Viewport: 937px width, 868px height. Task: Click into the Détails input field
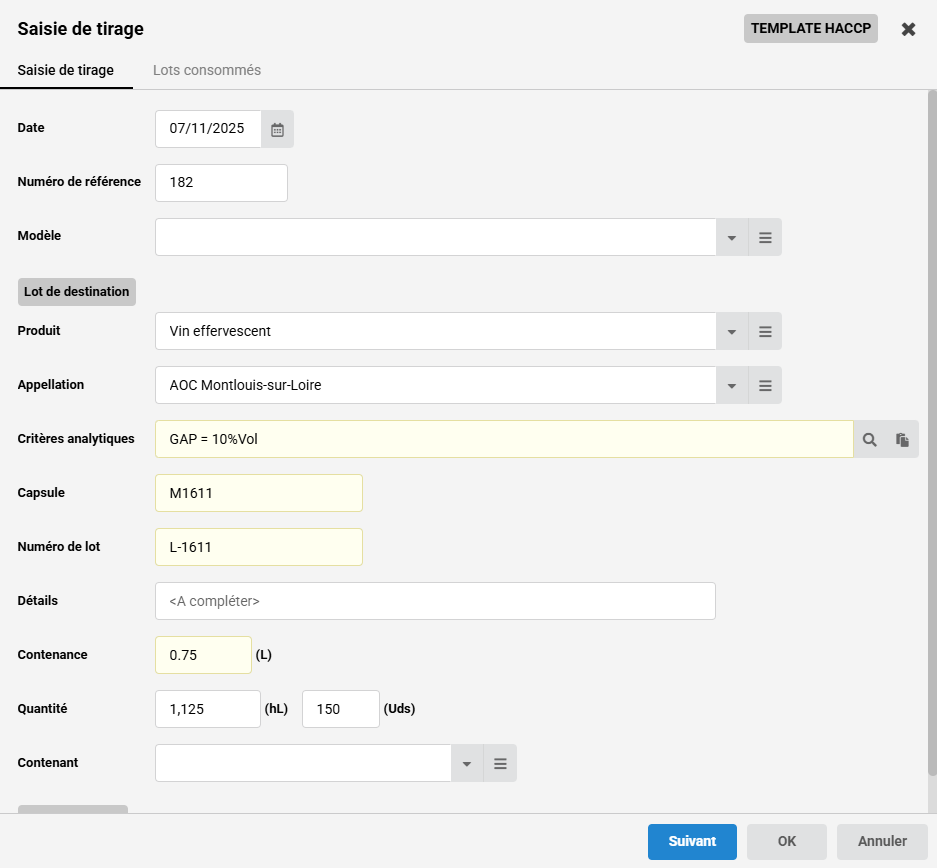tap(435, 601)
